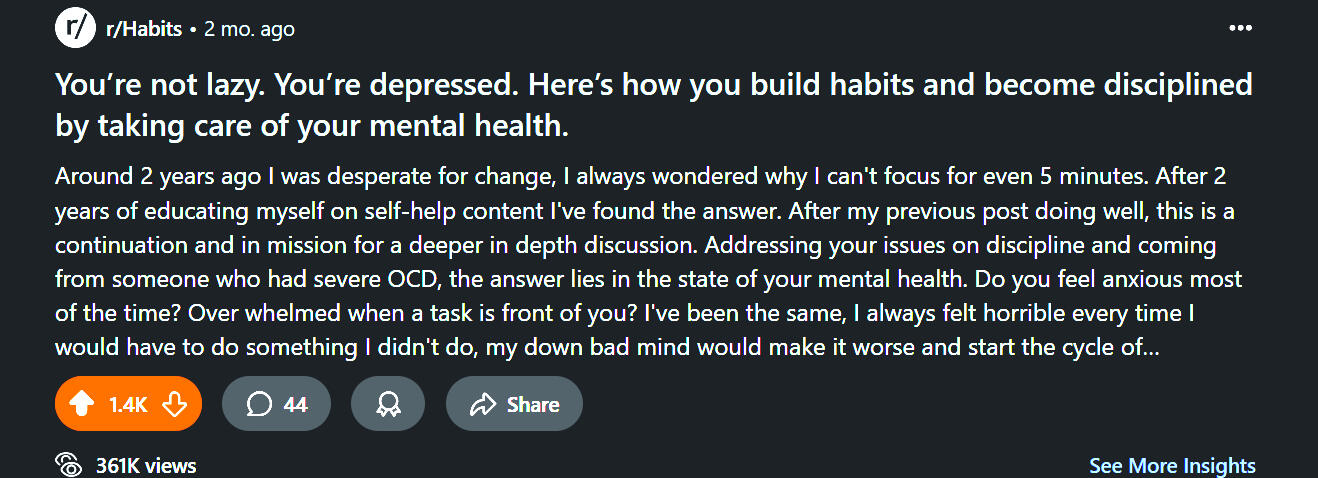This screenshot has width=1318, height=478.
Task: Downvote the post with the down arrow
Action: [175, 404]
